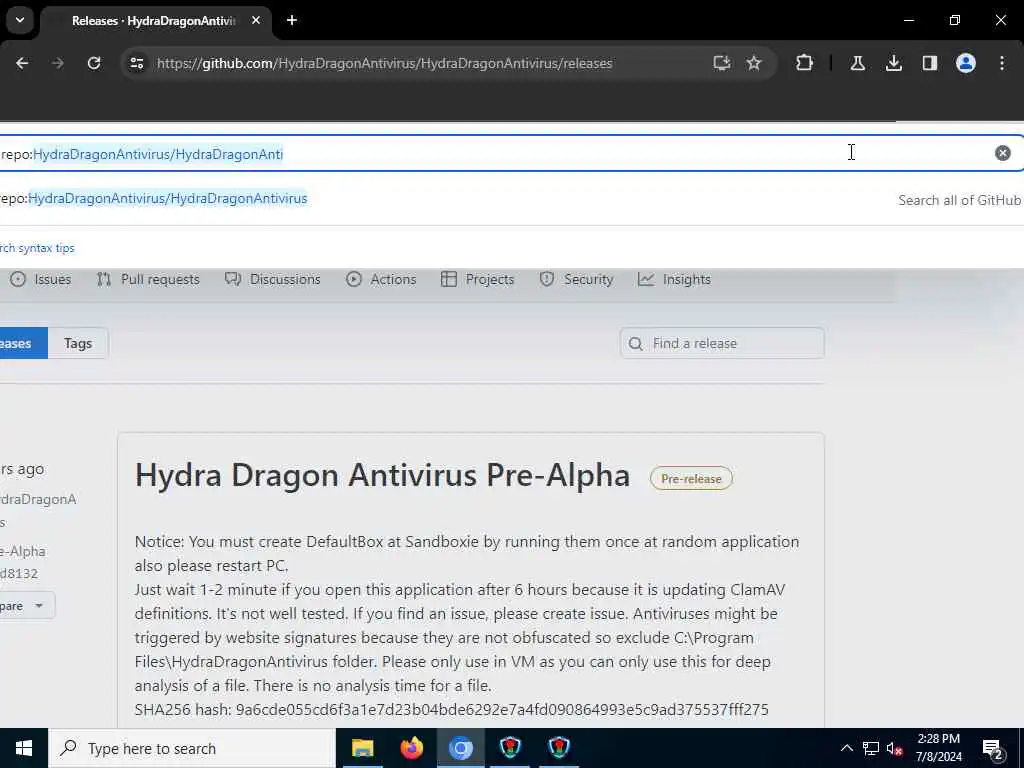This screenshot has width=1024, height=768.
Task: Open the Pre-Alpha tag link in sidebar
Action: click(x=23, y=551)
